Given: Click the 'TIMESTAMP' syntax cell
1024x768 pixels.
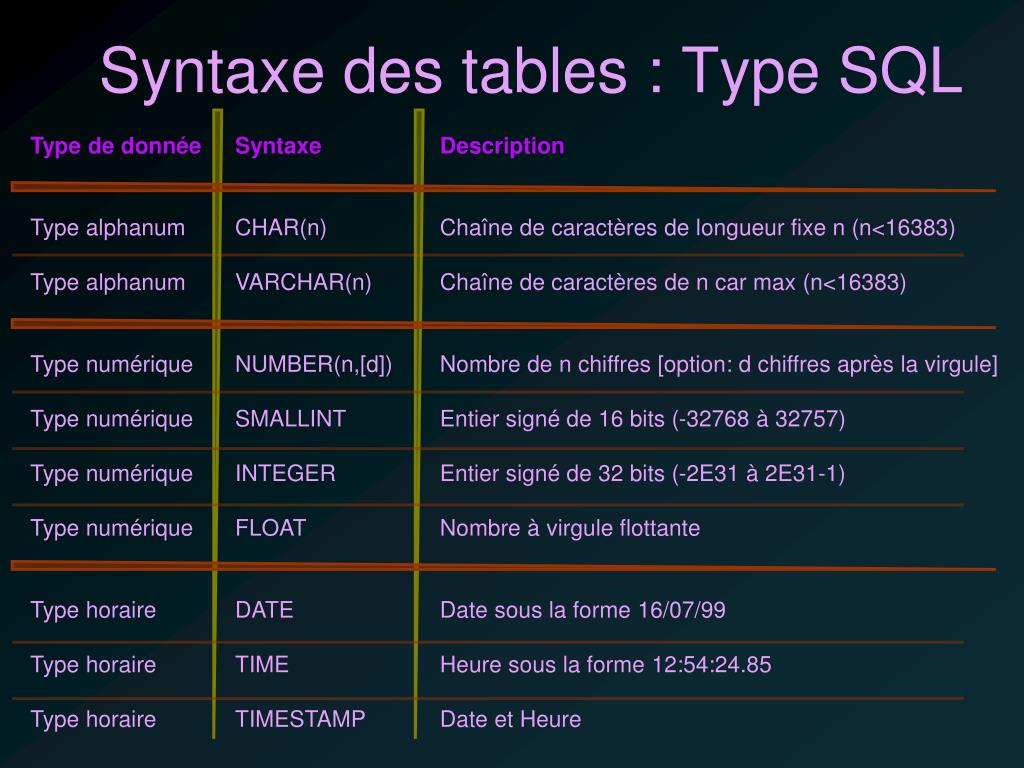Looking at the screenshot, I should tap(300, 719).
